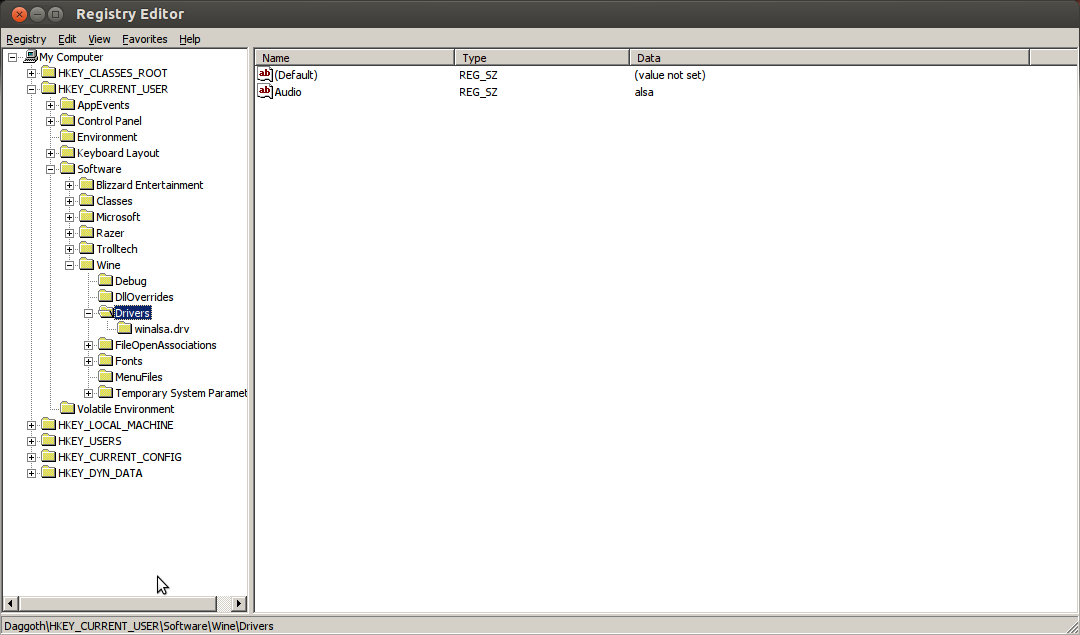1080x635 pixels.
Task: Click the tree scrollbar left arrow
Action: click(x=10, y=604)
